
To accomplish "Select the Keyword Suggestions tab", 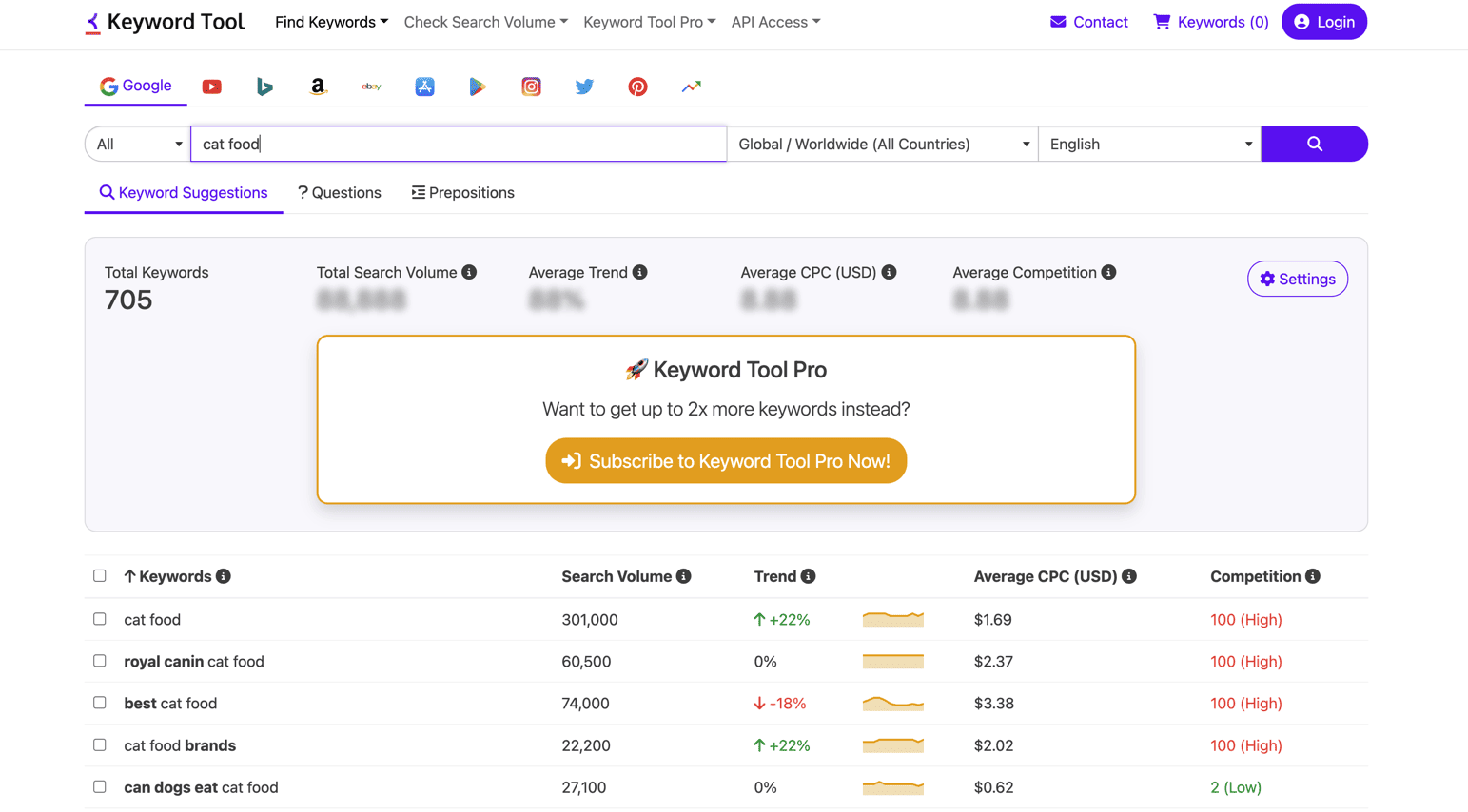I will pos(184,192).
